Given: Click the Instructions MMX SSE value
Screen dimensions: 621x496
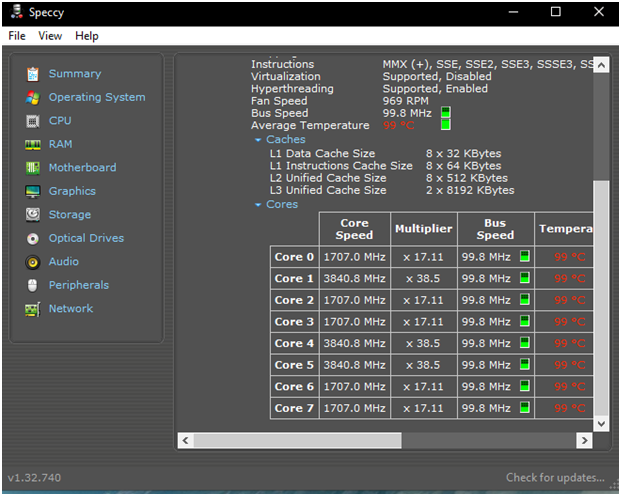Looking at the screenshot, I should pos(488,64).
